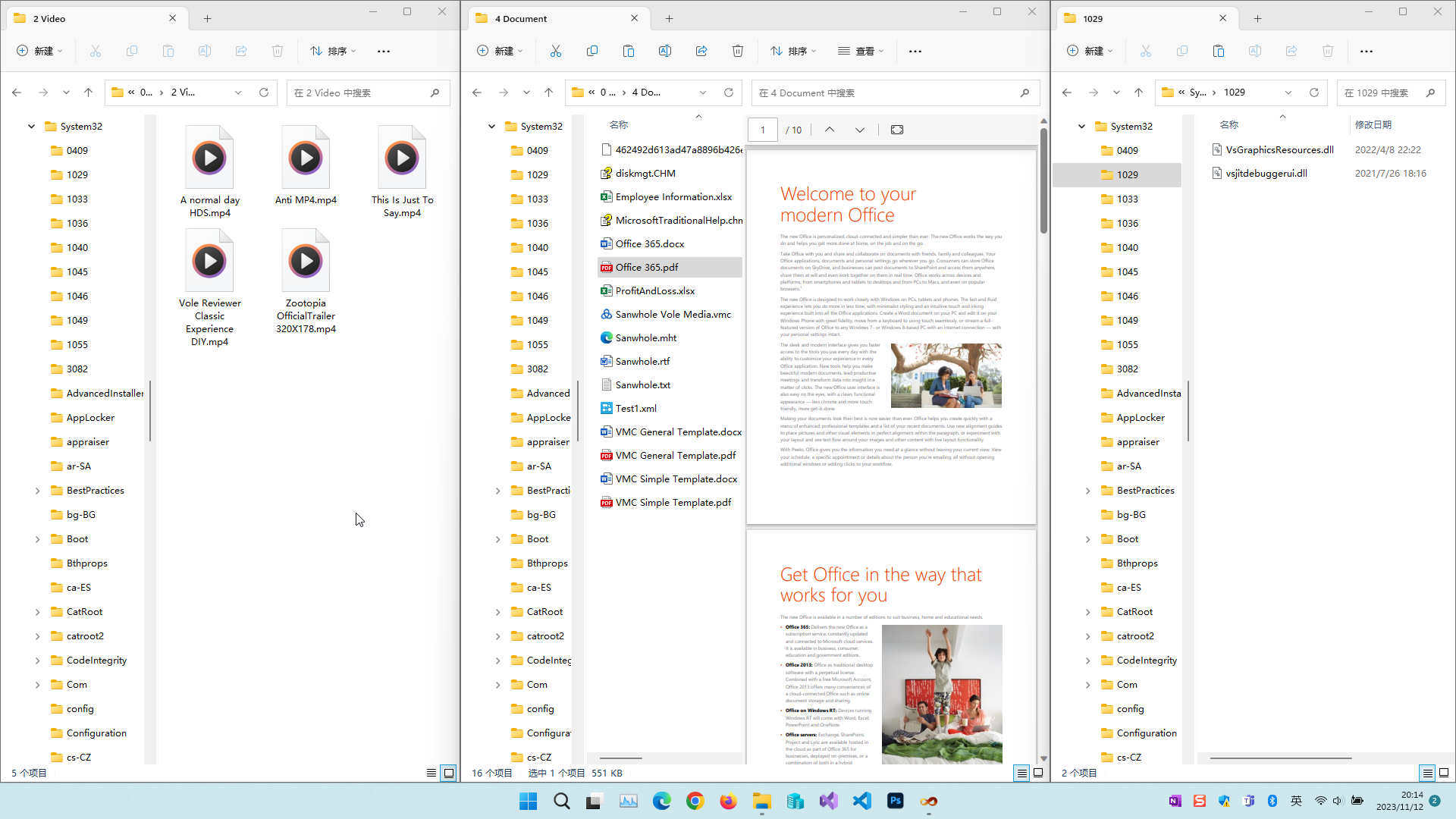
Task: Select Sanwhole Vole Media.vmc file
Action: (x=670, y=314)
